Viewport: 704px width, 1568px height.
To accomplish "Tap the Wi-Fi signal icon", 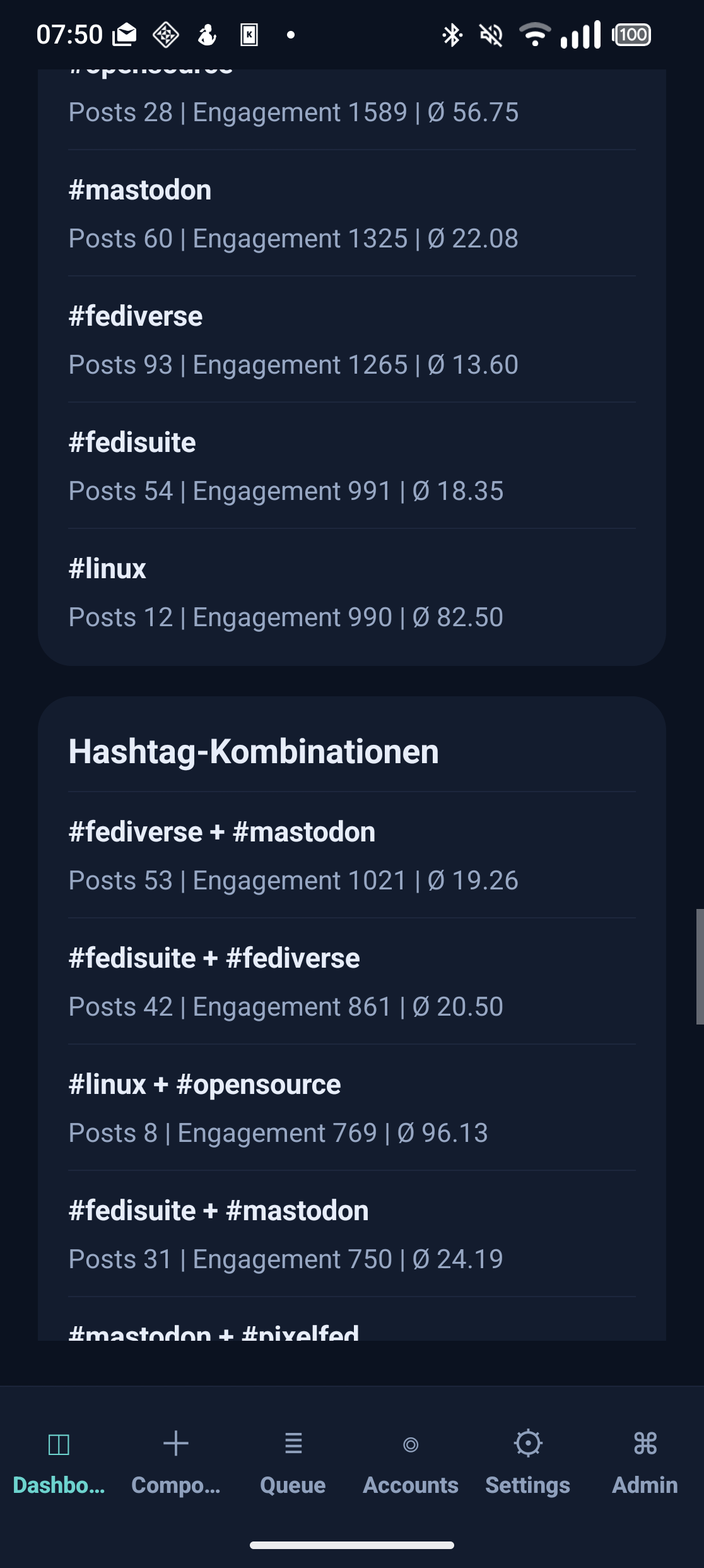I will (535, 35).
